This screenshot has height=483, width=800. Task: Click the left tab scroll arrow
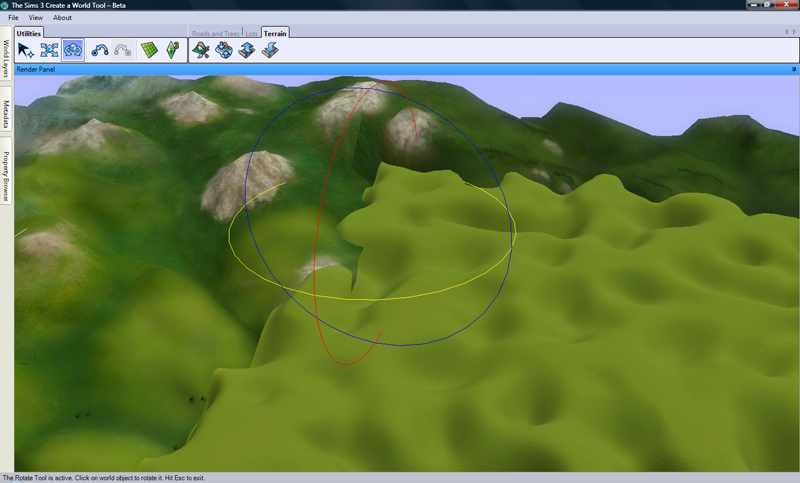pyautogui.click(x=786, y=32)
